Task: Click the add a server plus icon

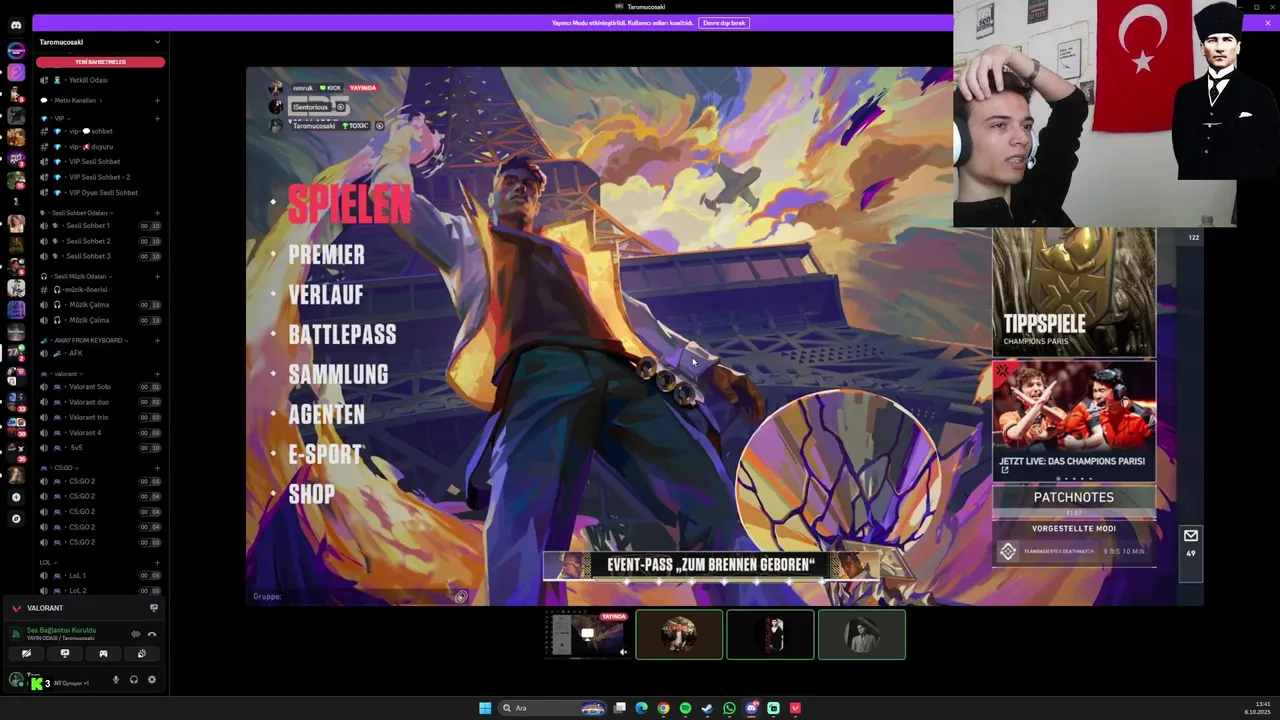Action: [x=16, y=497]
